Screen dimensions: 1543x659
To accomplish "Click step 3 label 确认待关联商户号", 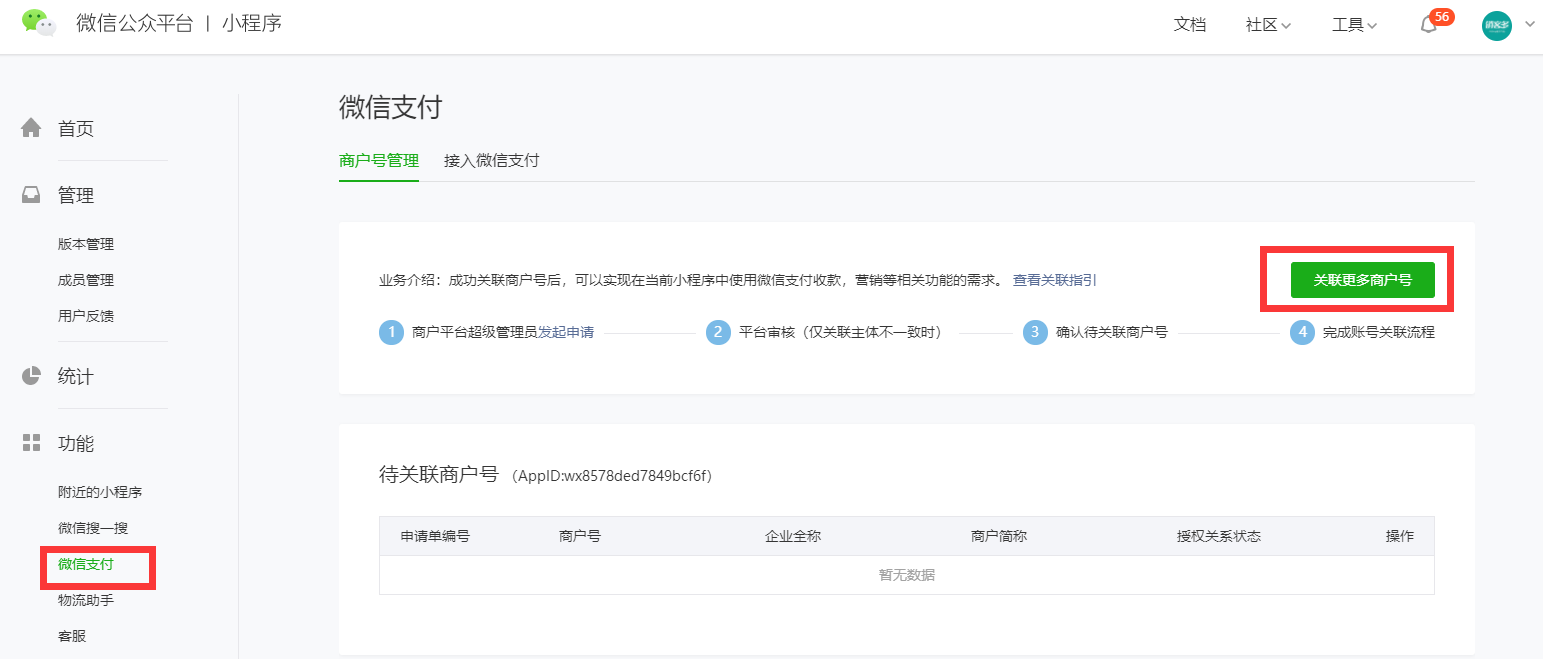I will click(x=1112, y=332).
